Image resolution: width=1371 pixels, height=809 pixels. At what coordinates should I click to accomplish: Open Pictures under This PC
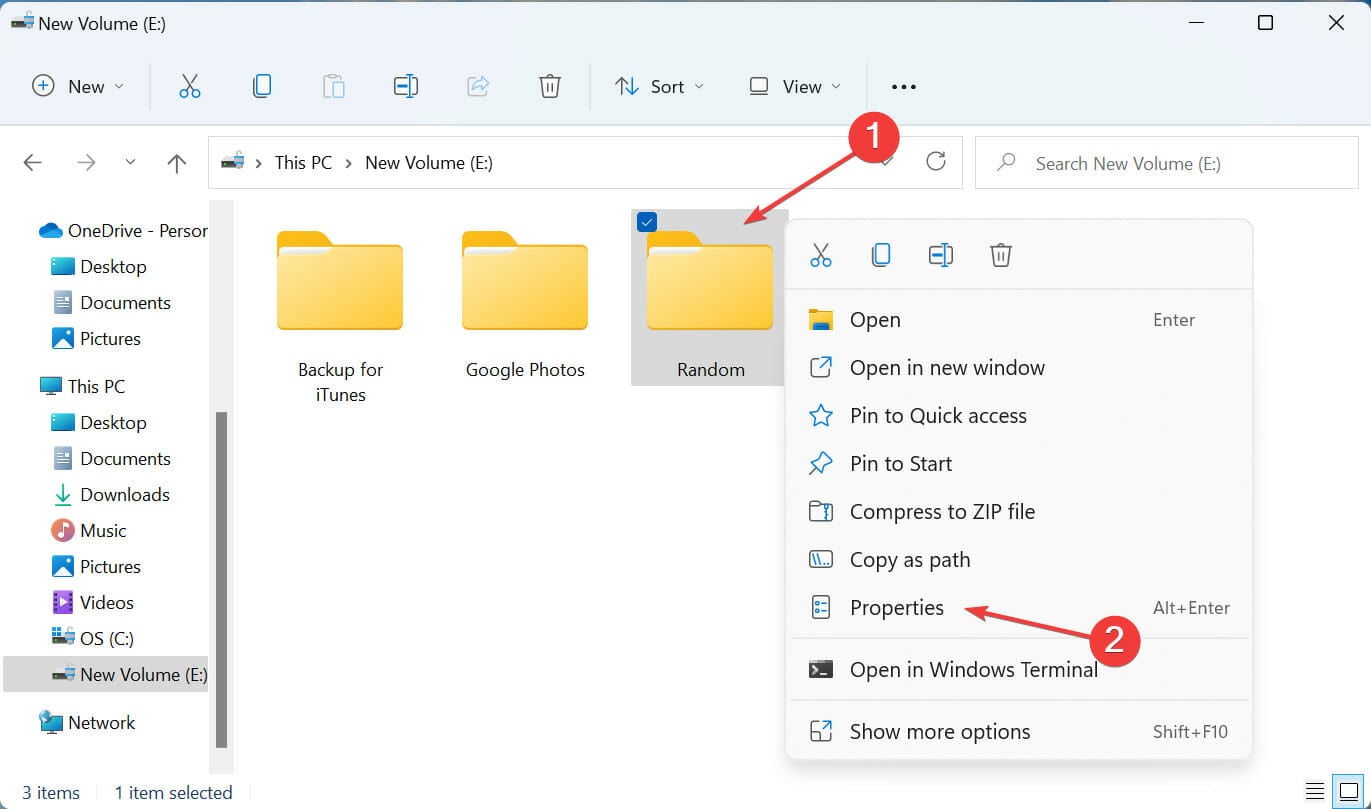pyautogui.click(x=96, y=567)
